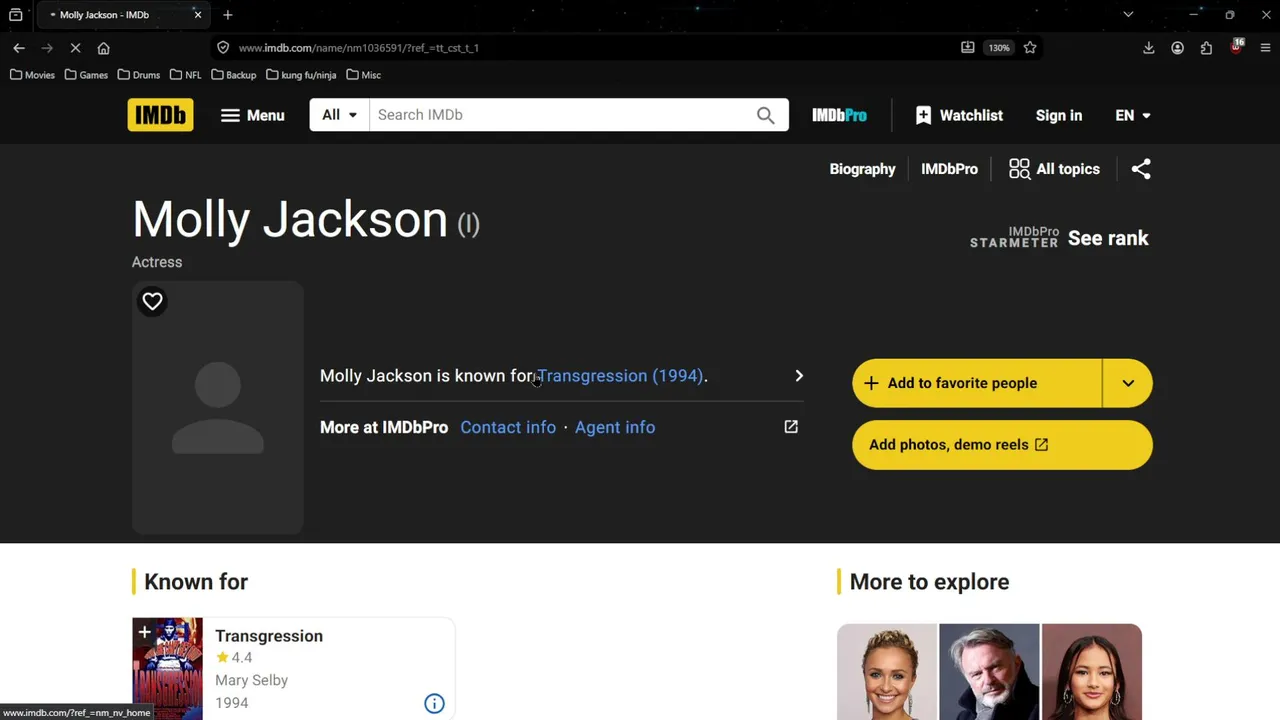
Task: Click the tab overview icon at top-left
Action: coord(15,15)
